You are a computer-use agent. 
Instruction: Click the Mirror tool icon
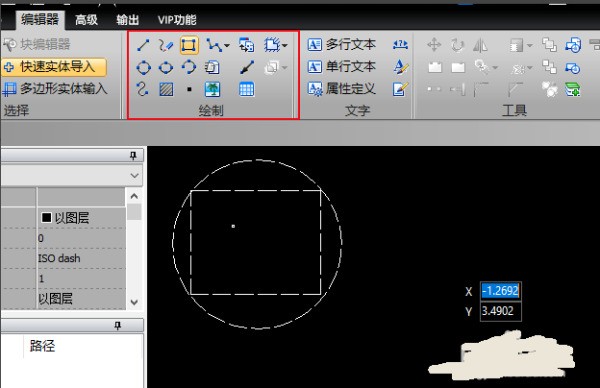pyautogui.click(x=480, y=45)
